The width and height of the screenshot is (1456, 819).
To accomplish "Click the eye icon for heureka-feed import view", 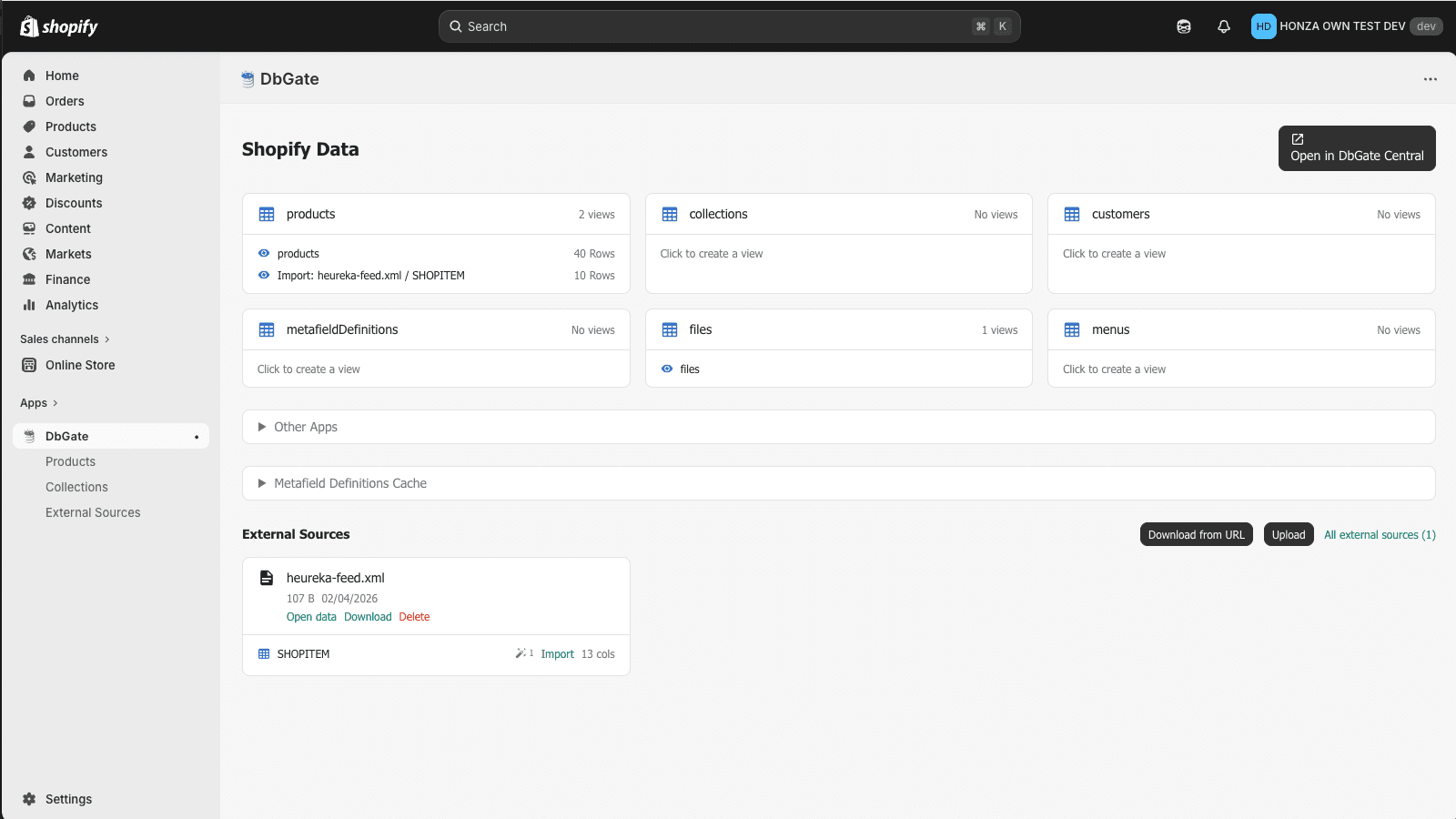I will (264, 275).
